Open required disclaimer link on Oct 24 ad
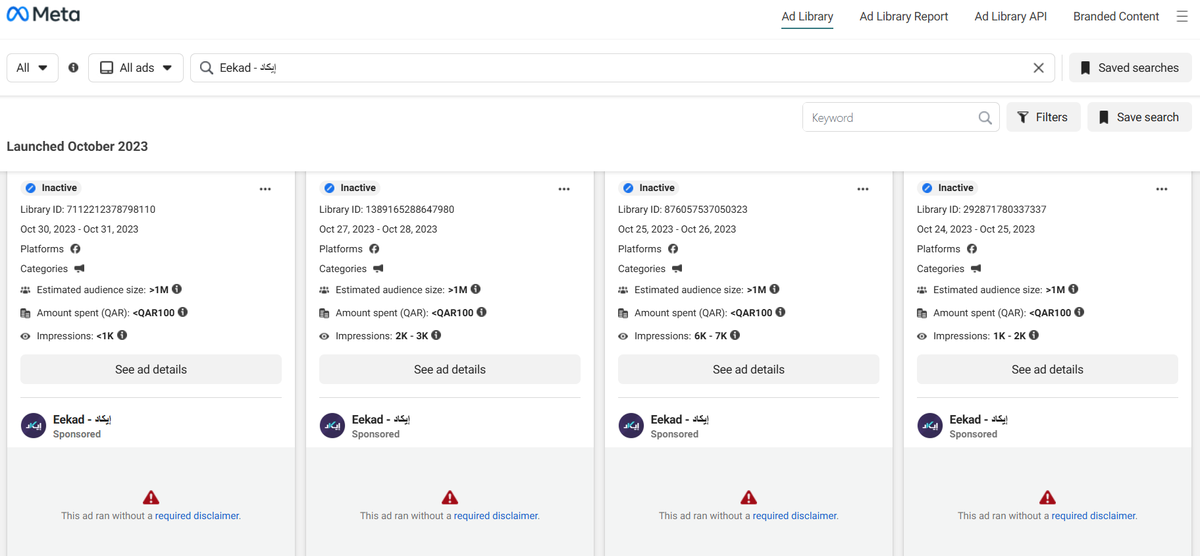1200x556 pixels. point(1094,516)
